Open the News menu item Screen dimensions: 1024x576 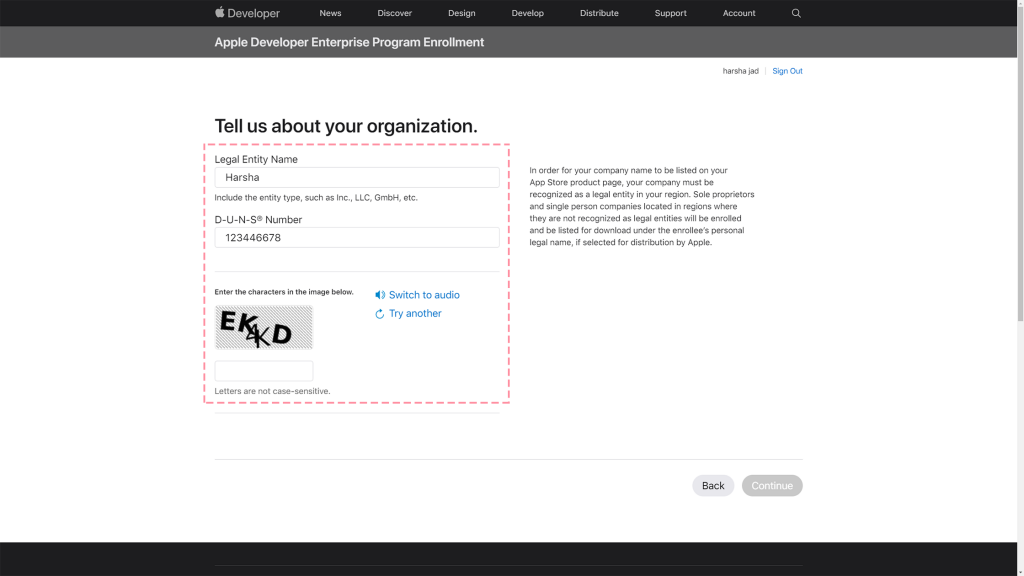(x=330, y=13)
